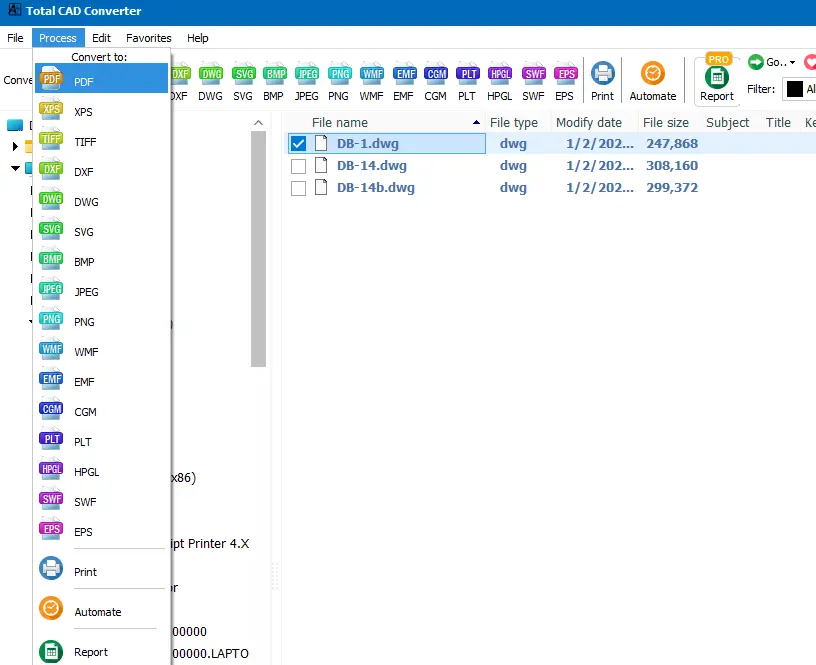Open the Favorites menu
Viewport: 816px width, 665px height.
(148, 38)
